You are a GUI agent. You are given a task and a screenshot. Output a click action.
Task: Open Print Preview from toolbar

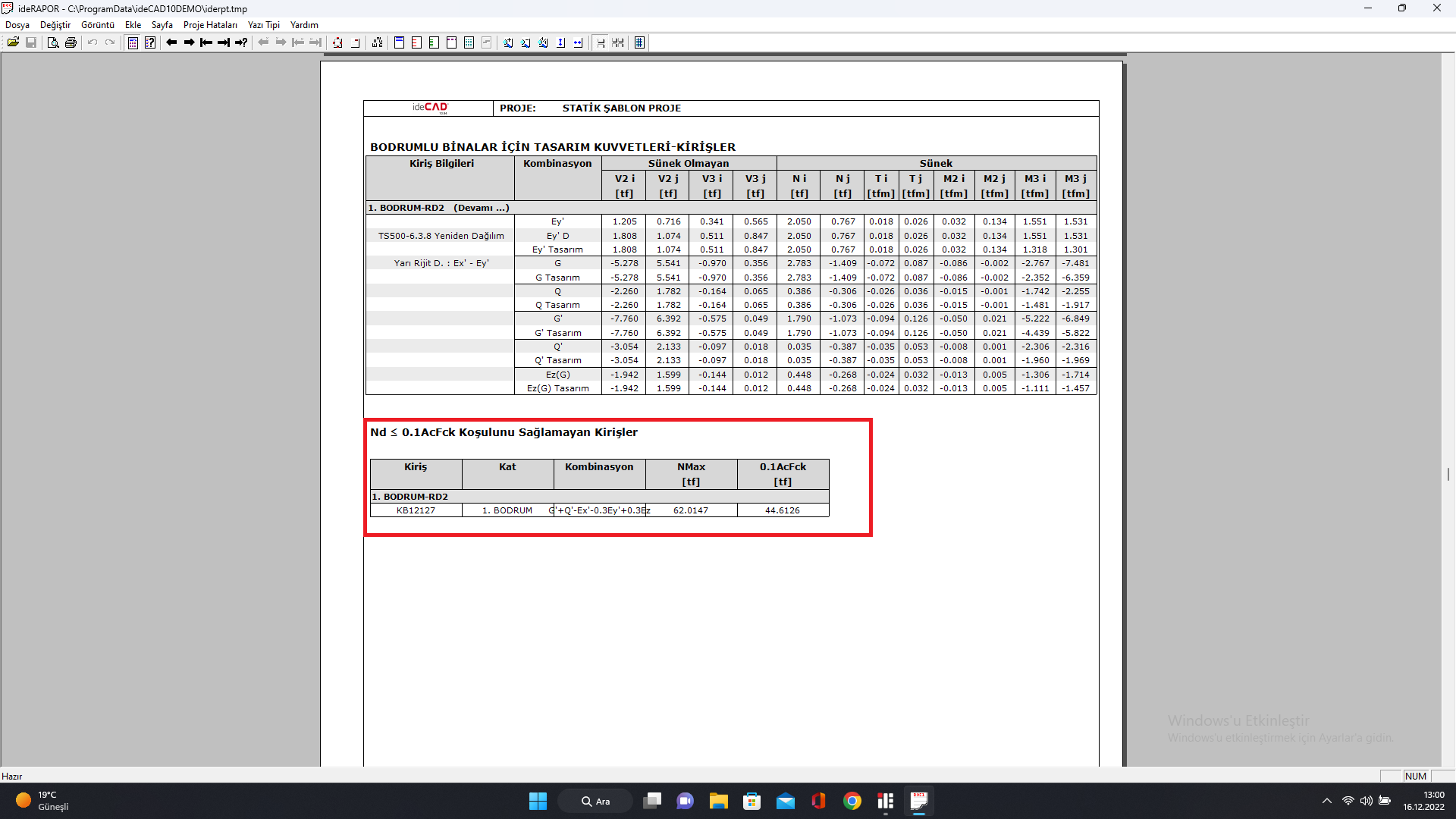click(53, 42)
